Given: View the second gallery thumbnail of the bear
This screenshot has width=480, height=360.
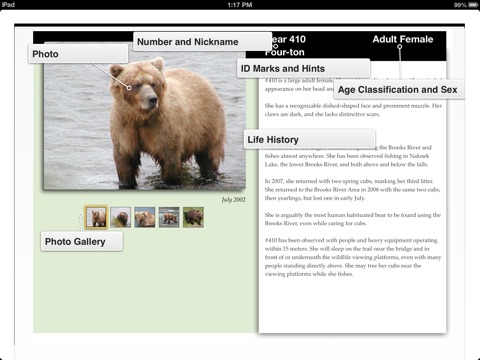Looking at the screenshot, I should point(120,217).
